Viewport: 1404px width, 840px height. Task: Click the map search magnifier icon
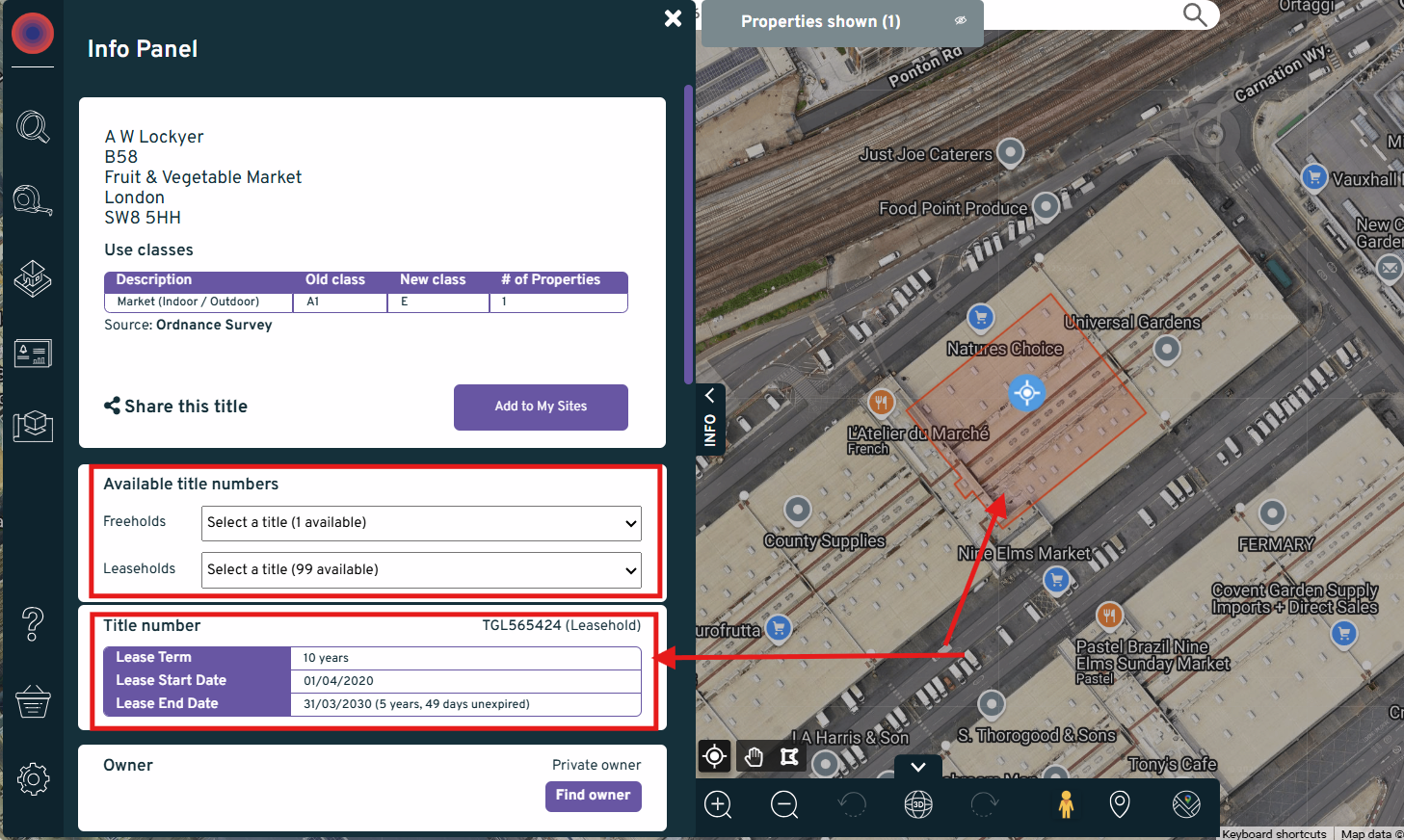coord(1195,14)
